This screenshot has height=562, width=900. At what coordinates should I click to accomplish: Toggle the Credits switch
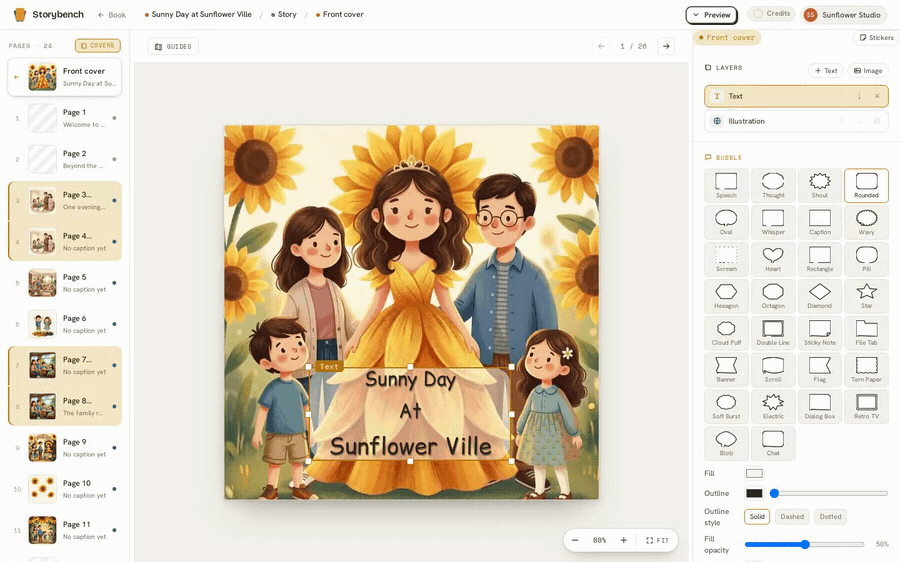coord(771,14)
